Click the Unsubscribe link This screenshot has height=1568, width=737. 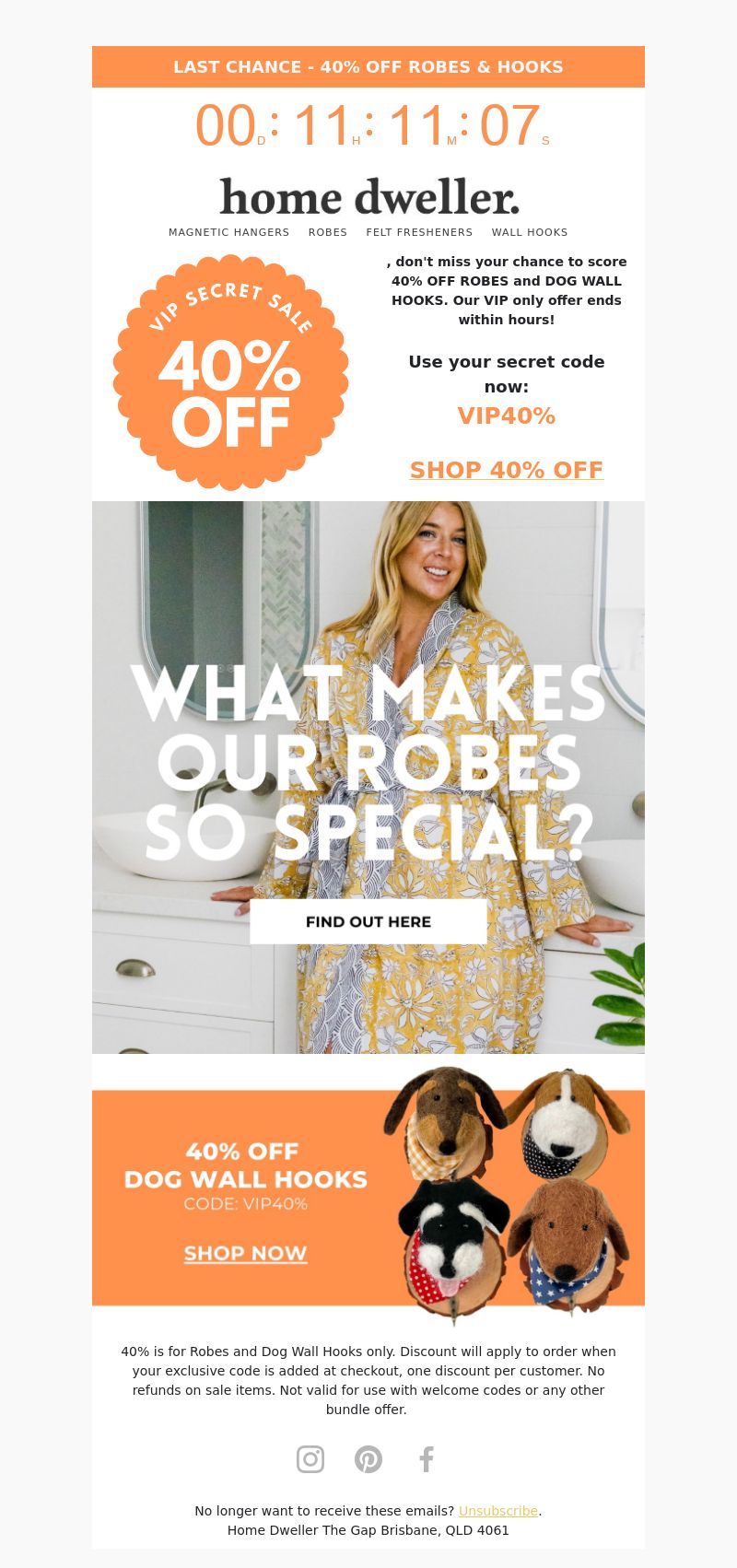498,1511
